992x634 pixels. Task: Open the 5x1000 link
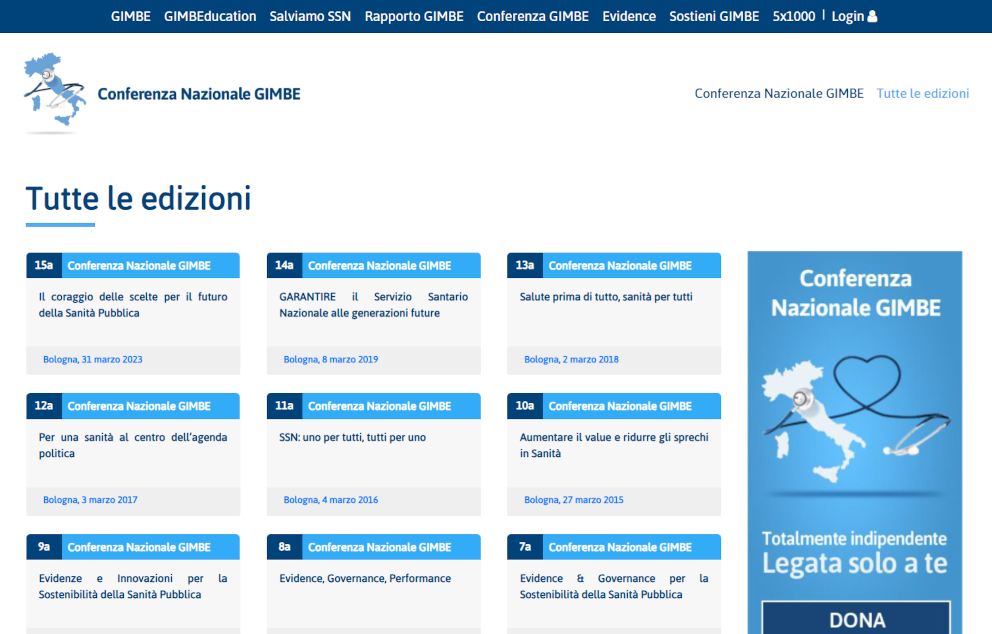pos(794,16)
